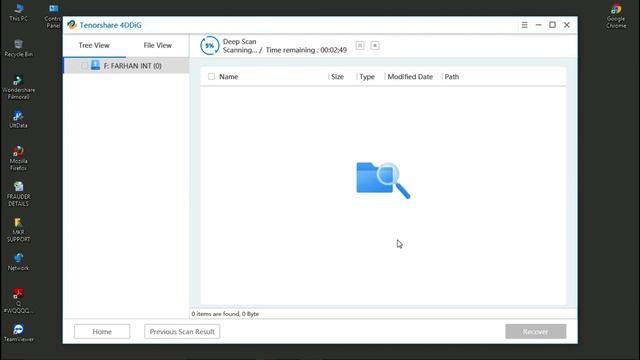This screenshot has height=360, width=640.
Task: Switch to File View tab
Action: [158, 45]
